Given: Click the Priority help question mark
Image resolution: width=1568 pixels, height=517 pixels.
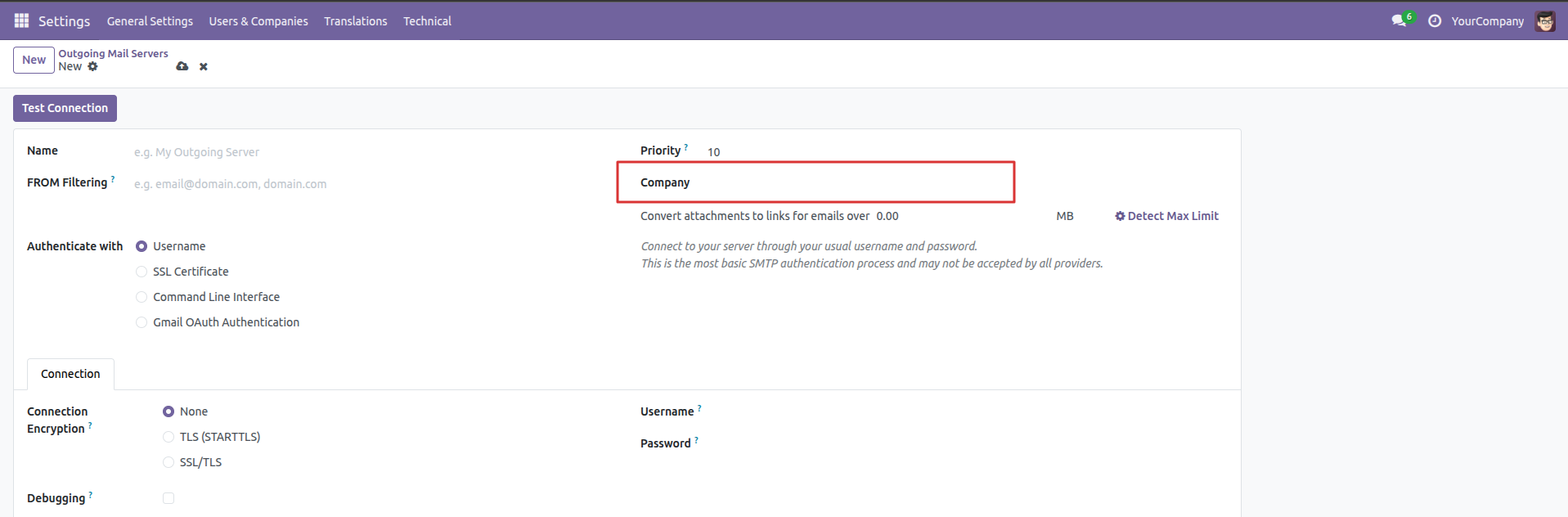Looking at the screenshot, I should [686, 147].
